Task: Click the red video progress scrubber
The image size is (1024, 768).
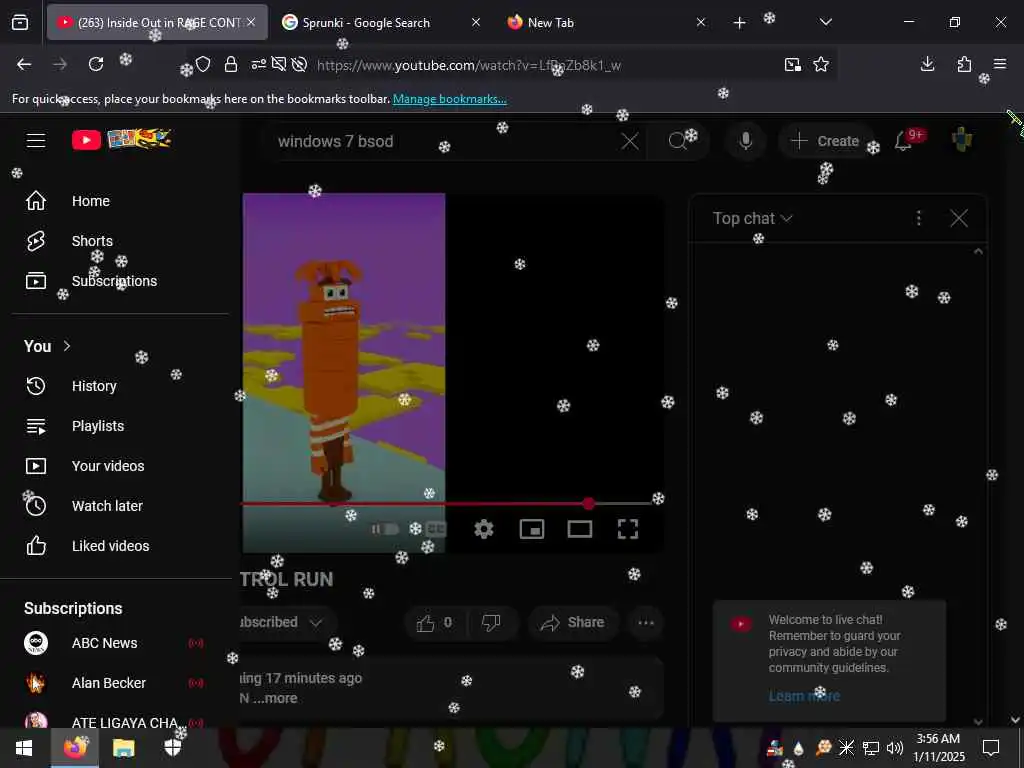Action: tap(589, 504)
